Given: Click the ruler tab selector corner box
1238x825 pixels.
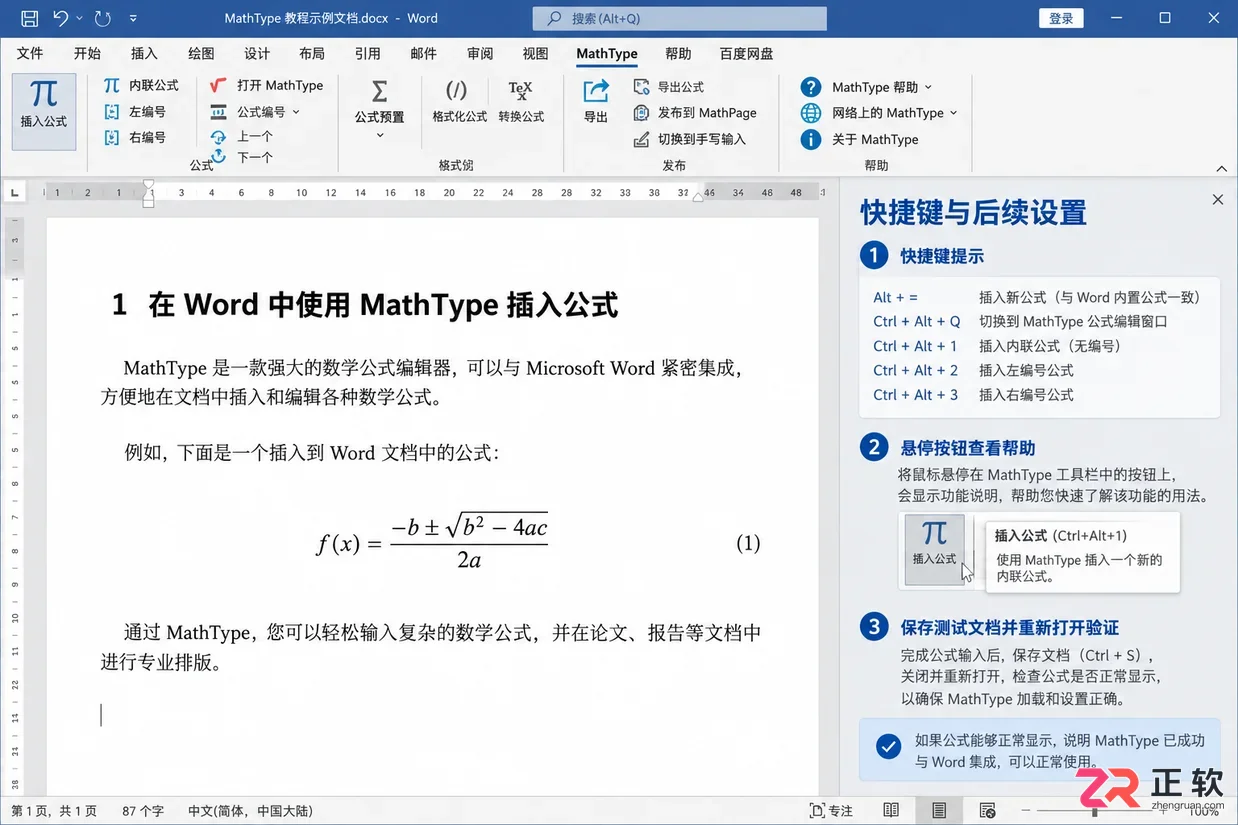Looking at the screenshot, I should point(16,192).
